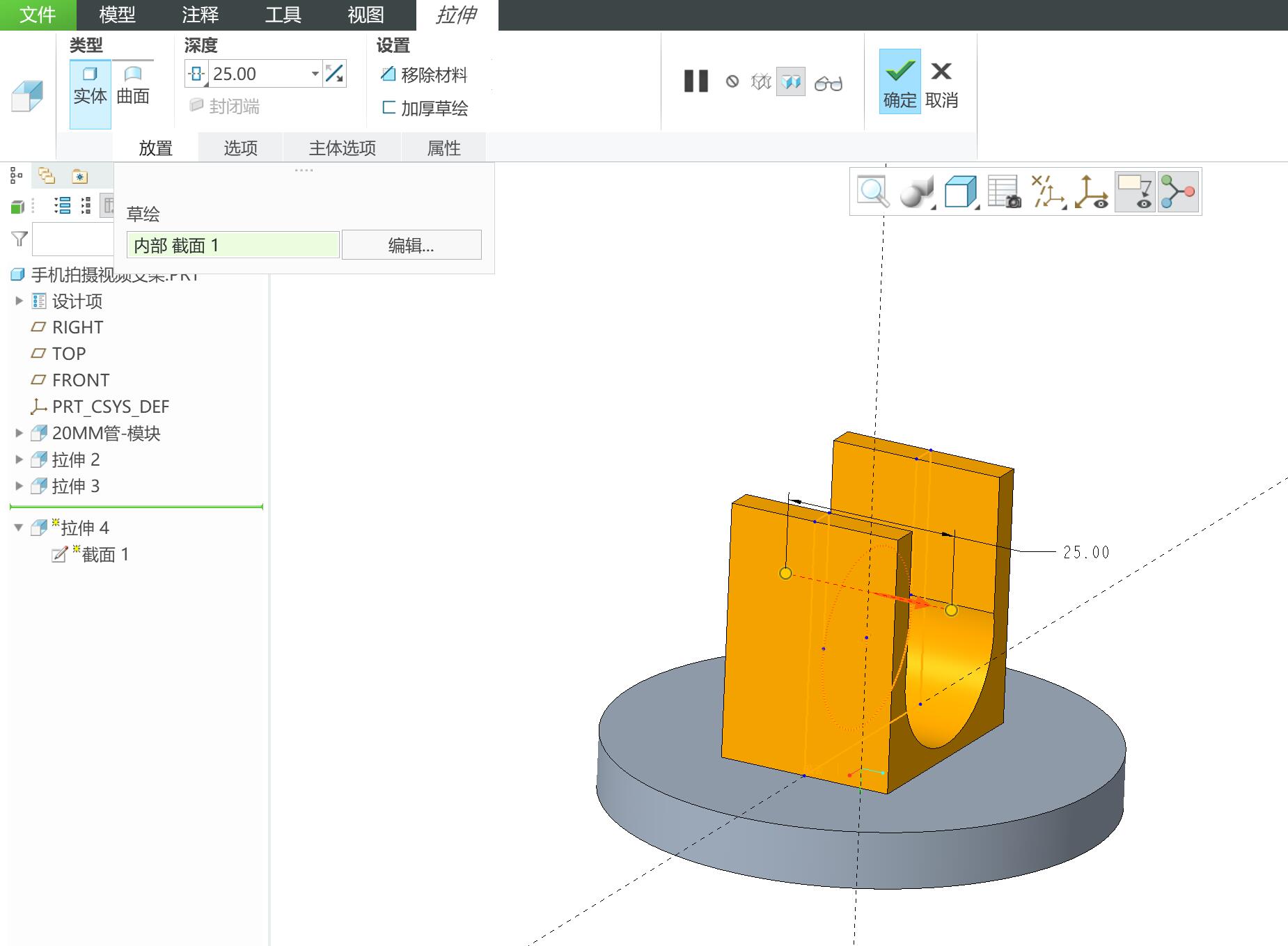Viewport: 1288px width, 946px height.
Task: Collapse the 拉伸 4 tree node
Action: coord(19,528)
